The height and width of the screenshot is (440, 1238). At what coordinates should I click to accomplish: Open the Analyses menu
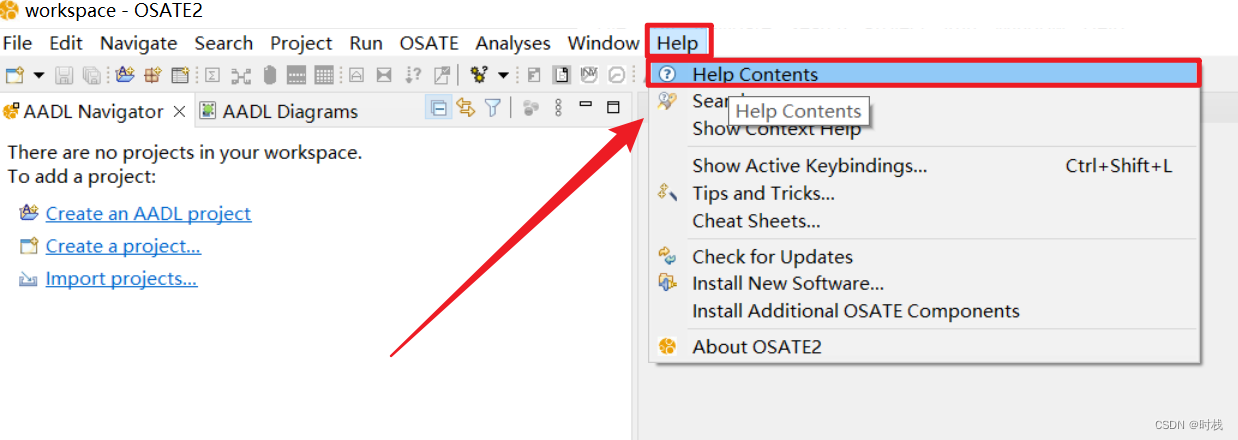(513, 43)
